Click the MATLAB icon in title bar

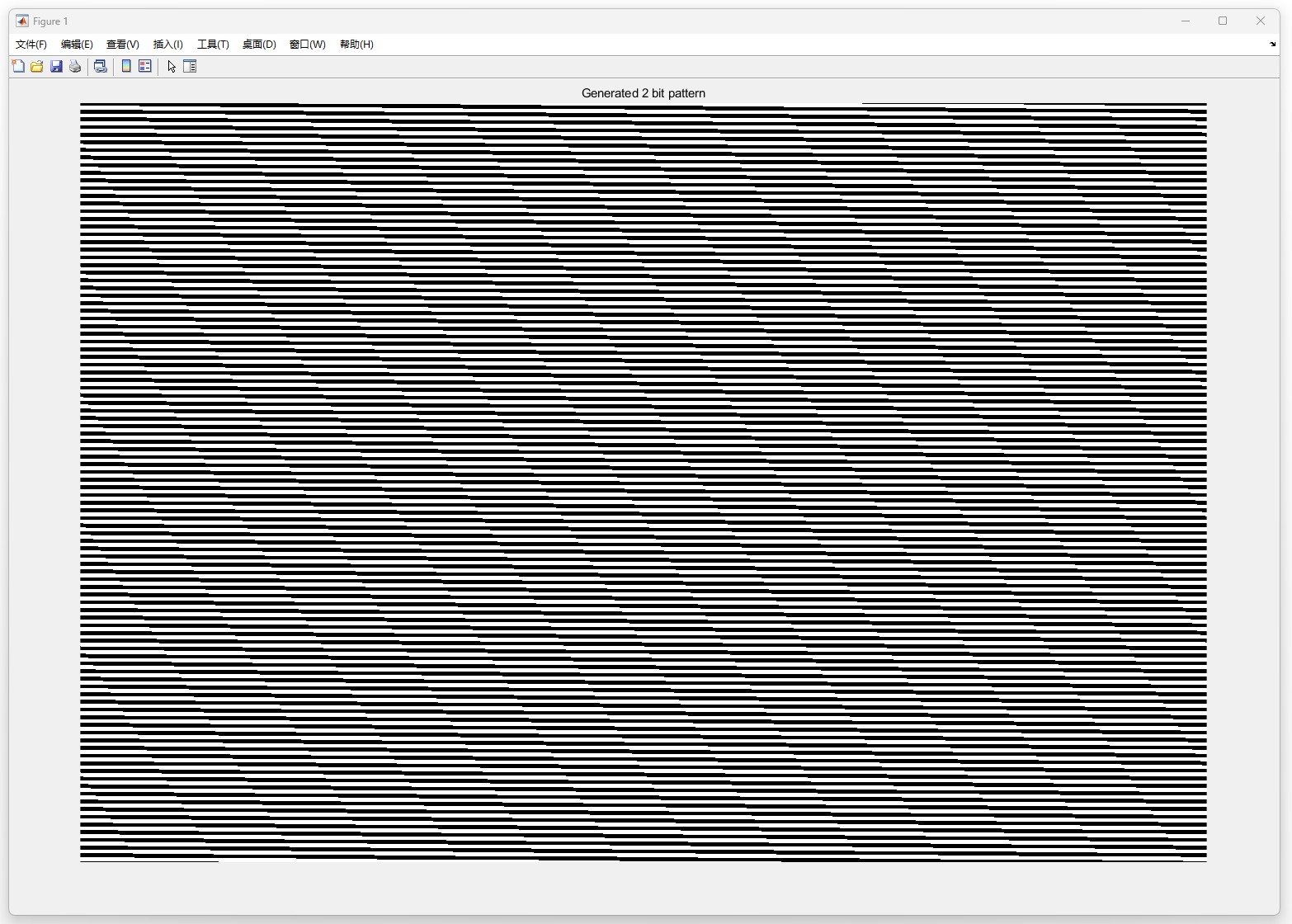(22, 21)
